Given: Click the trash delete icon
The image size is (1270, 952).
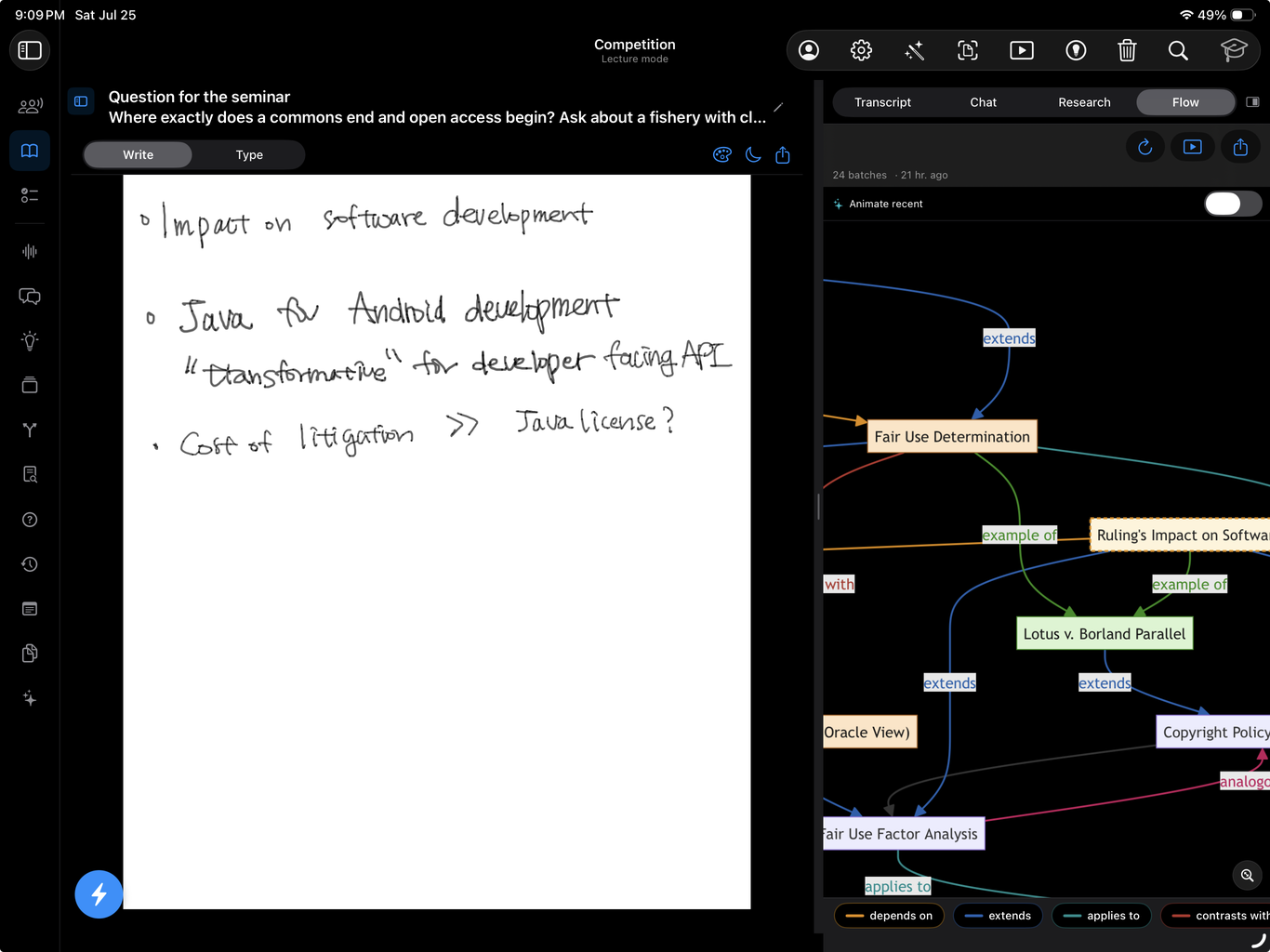Looking at the screenshot, I should tap(1127, 50).
